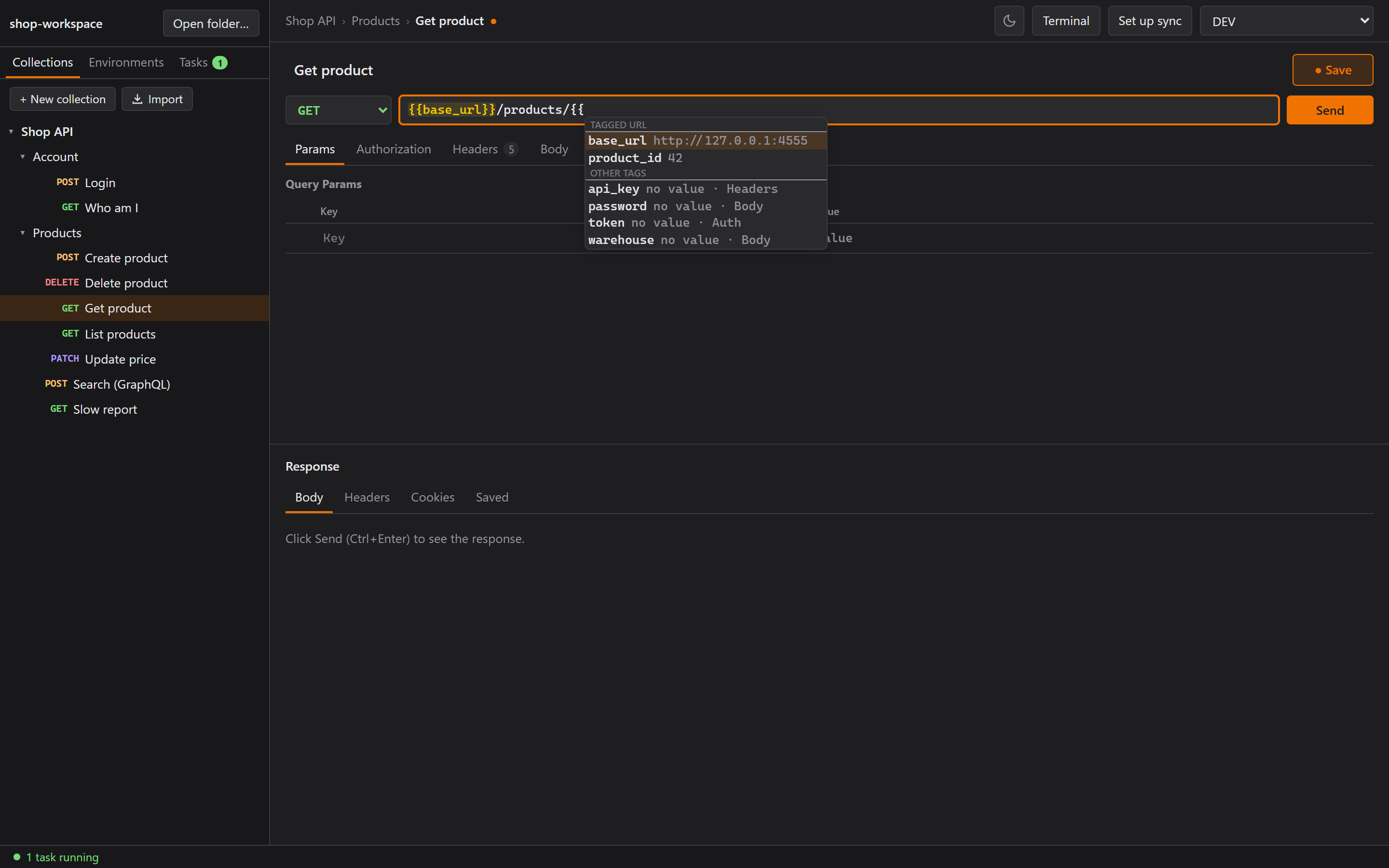Select the request Params tab
This screenshot has width=1389, height=868.
(x=314, y=149)
